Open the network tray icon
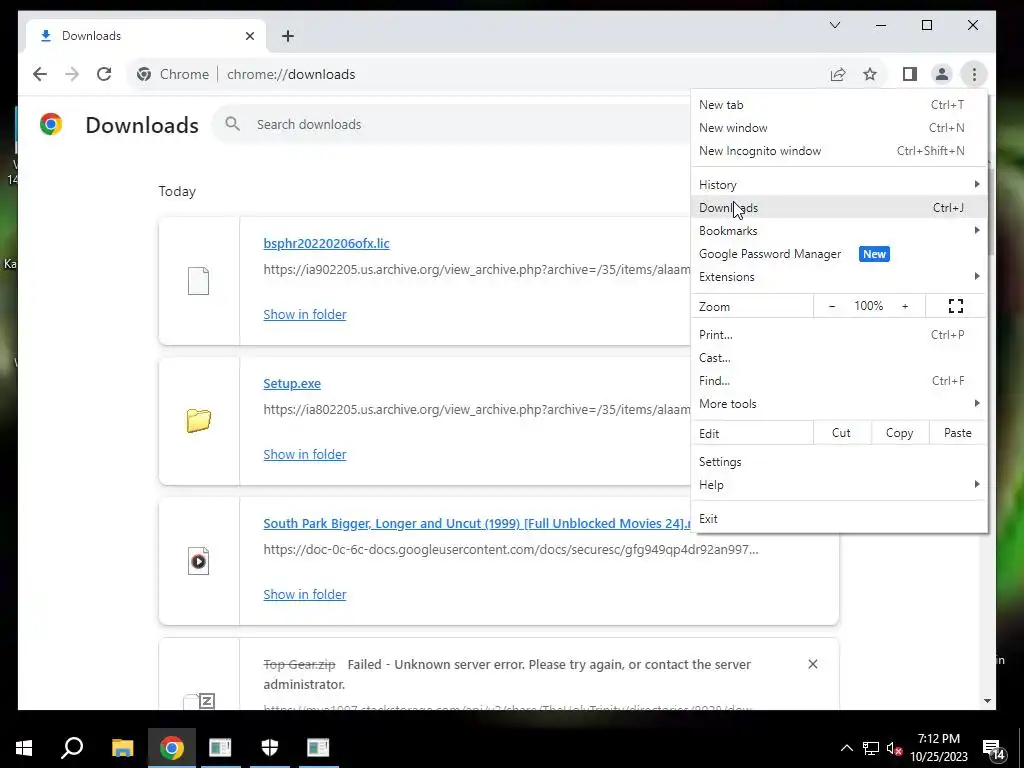1024x768 pixels. [871, 748]
